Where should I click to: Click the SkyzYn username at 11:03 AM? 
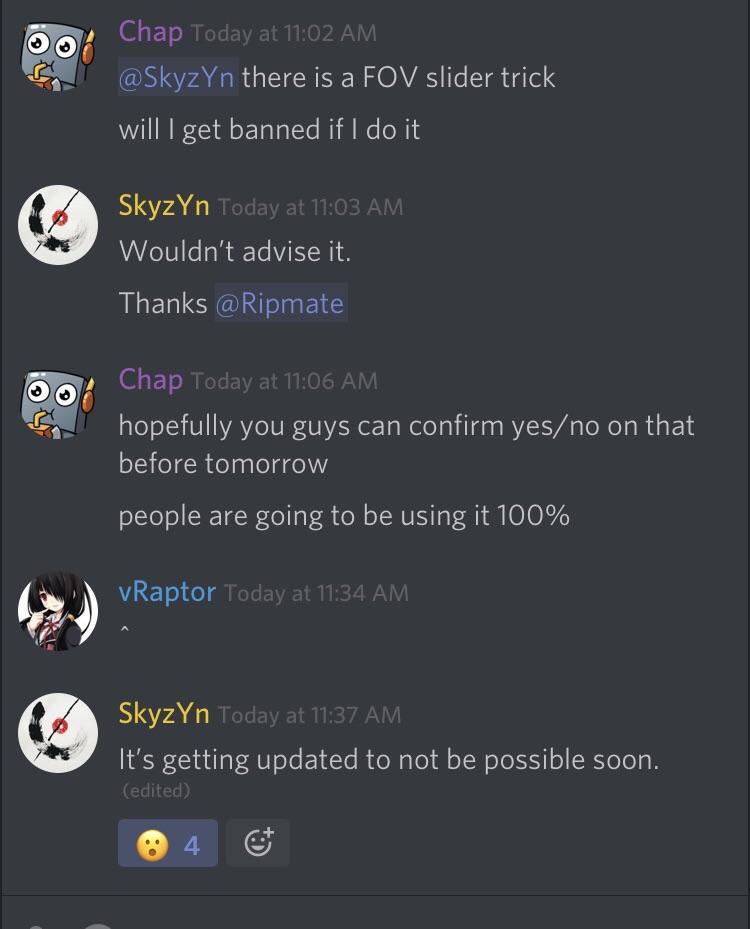click(164, 206)
